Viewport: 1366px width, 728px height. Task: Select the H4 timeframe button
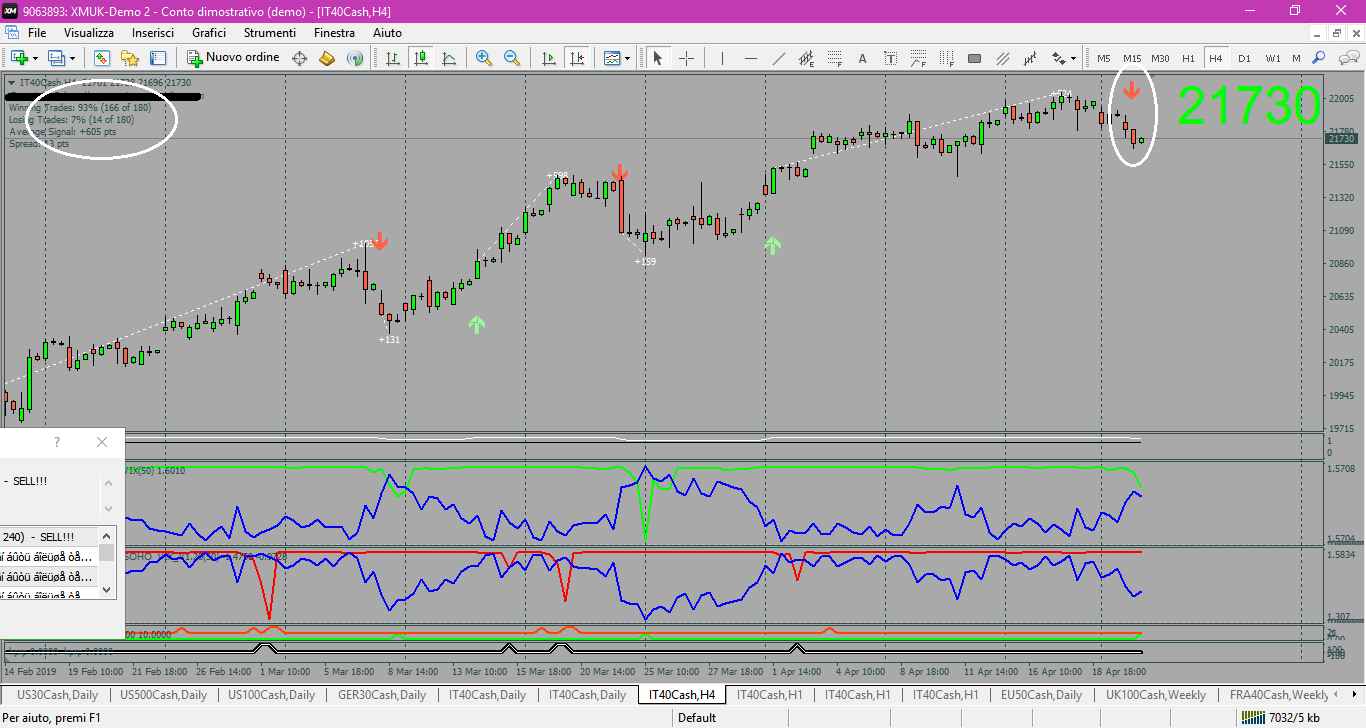click(1216, 58)
